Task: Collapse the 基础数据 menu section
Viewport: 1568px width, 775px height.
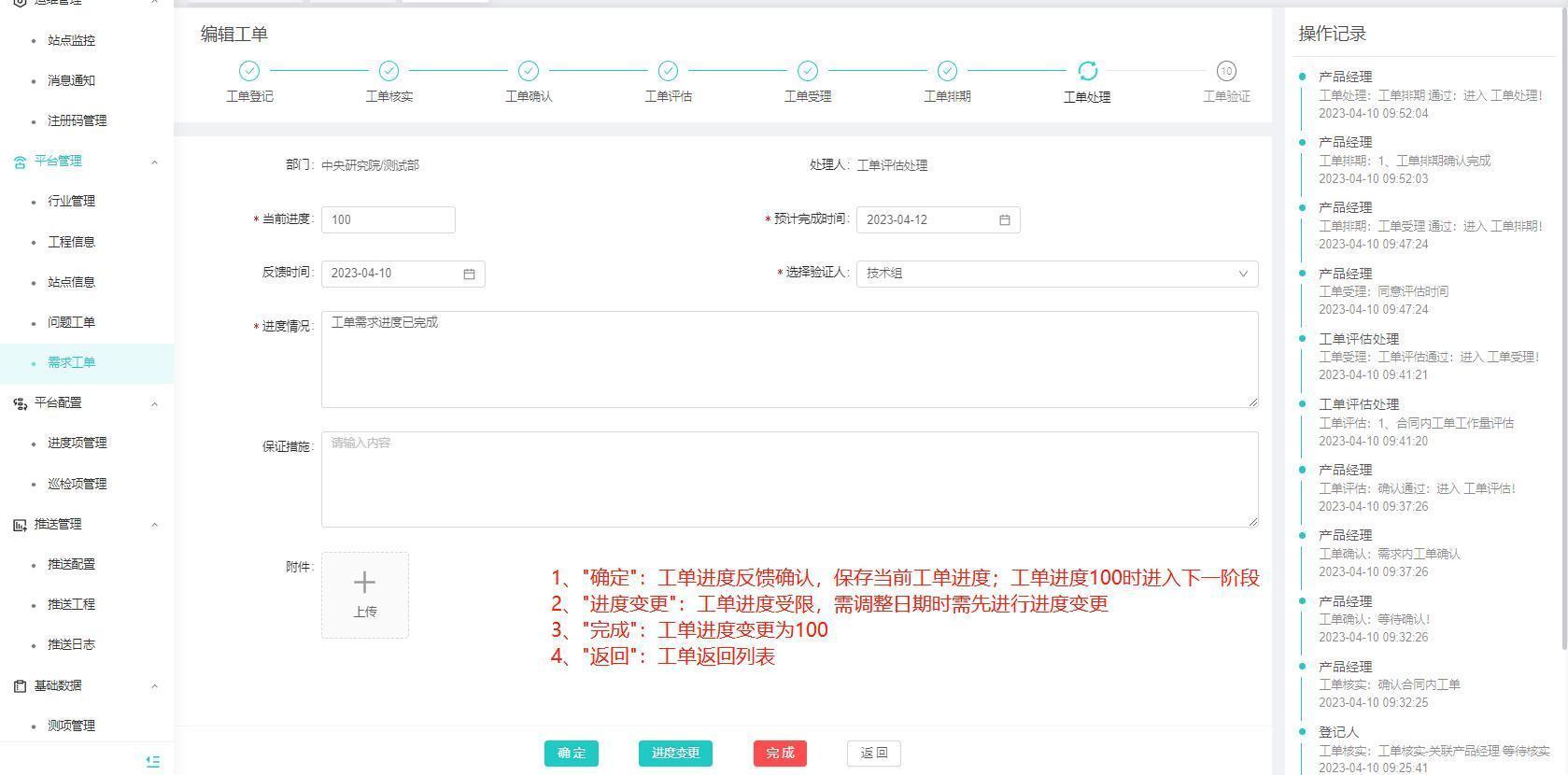Action: 154,686
